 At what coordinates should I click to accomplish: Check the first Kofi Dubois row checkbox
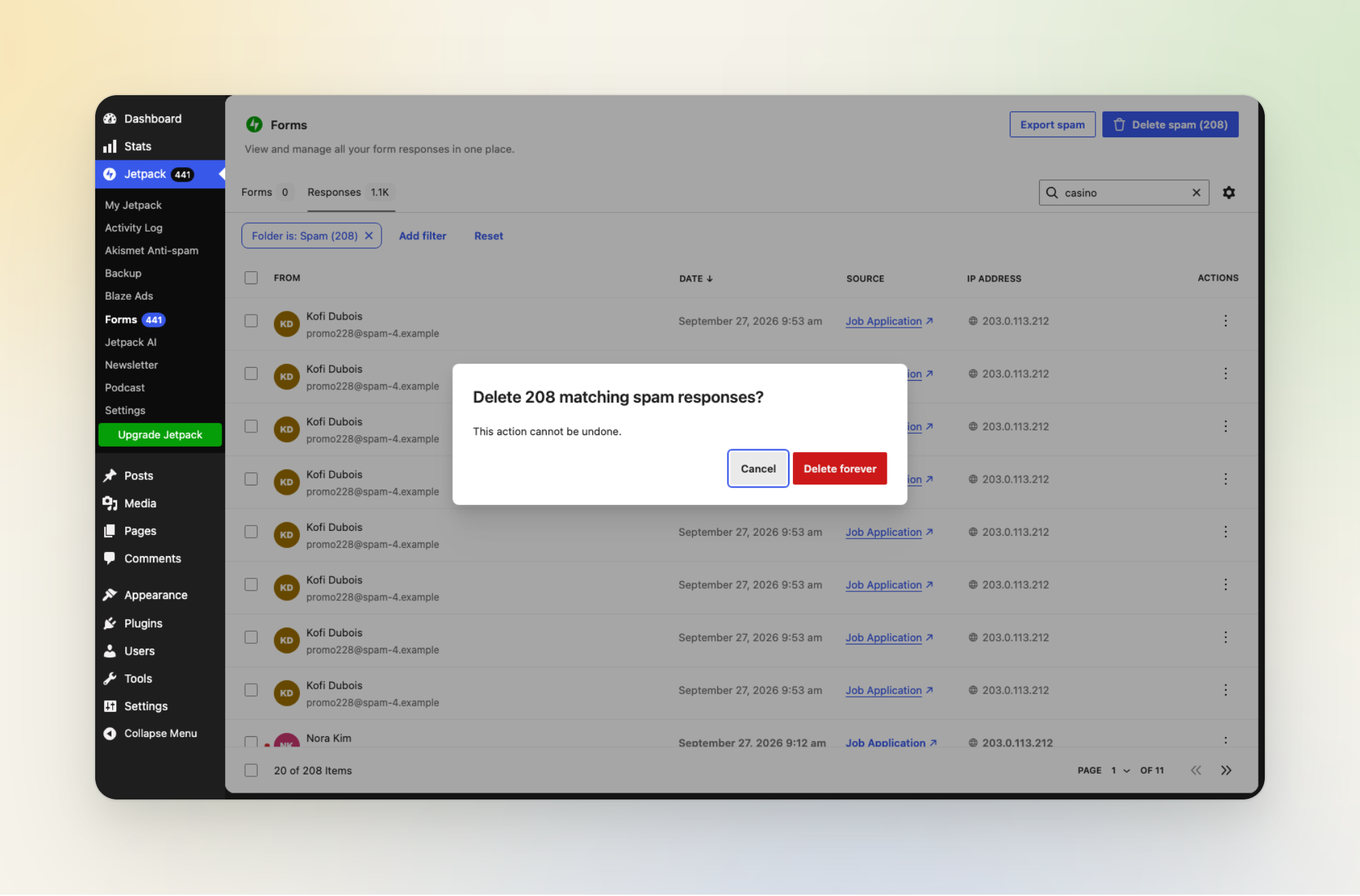[251, 321]
